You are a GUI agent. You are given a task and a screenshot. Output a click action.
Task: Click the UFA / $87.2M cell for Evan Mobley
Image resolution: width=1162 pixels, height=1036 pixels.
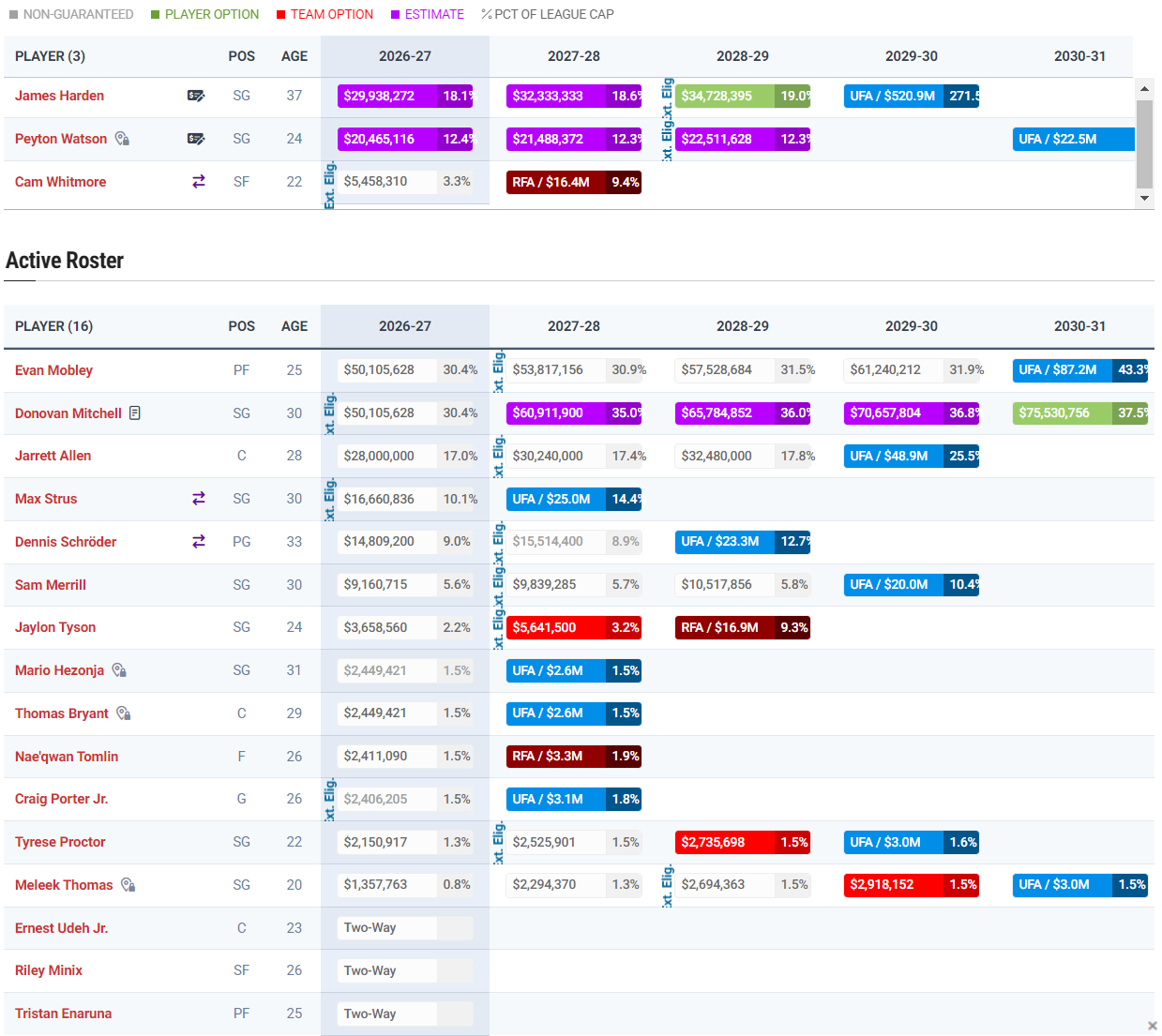pos(1080,369)
